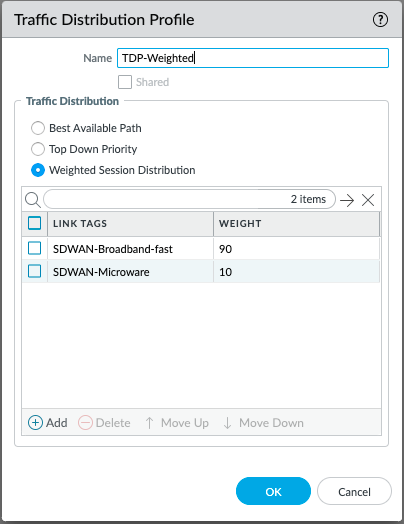Select Top Down Priority radio button
The image size is (404, 524).
[38, 149]
